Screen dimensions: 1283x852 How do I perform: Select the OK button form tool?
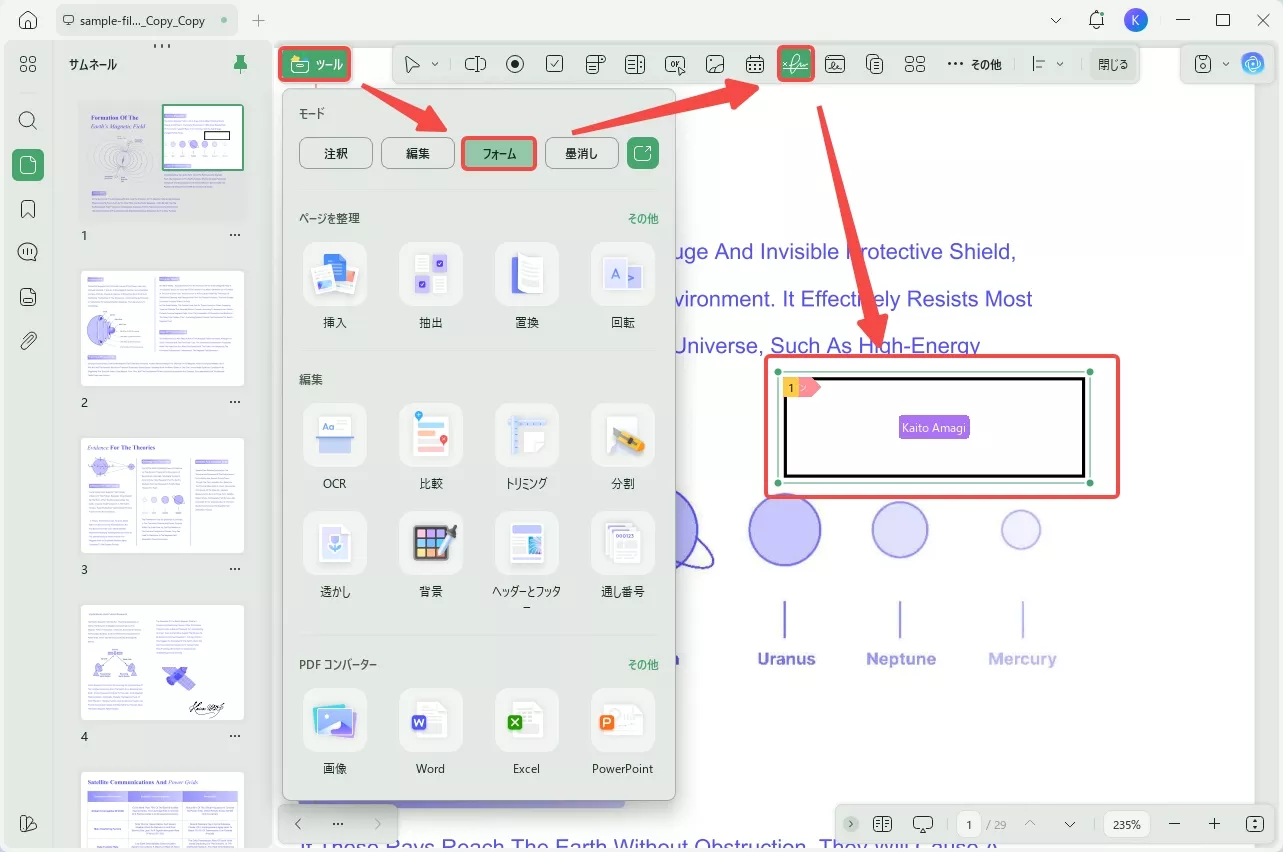(675, 64)
